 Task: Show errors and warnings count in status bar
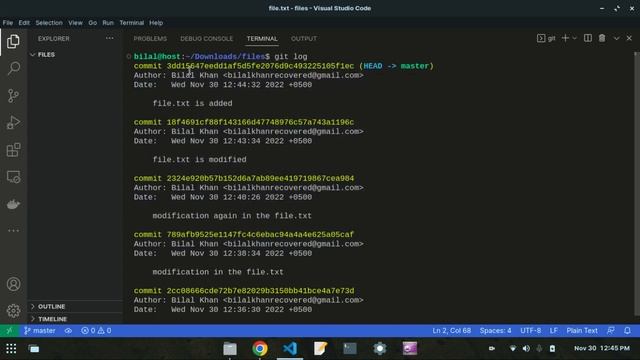[96, 331]
